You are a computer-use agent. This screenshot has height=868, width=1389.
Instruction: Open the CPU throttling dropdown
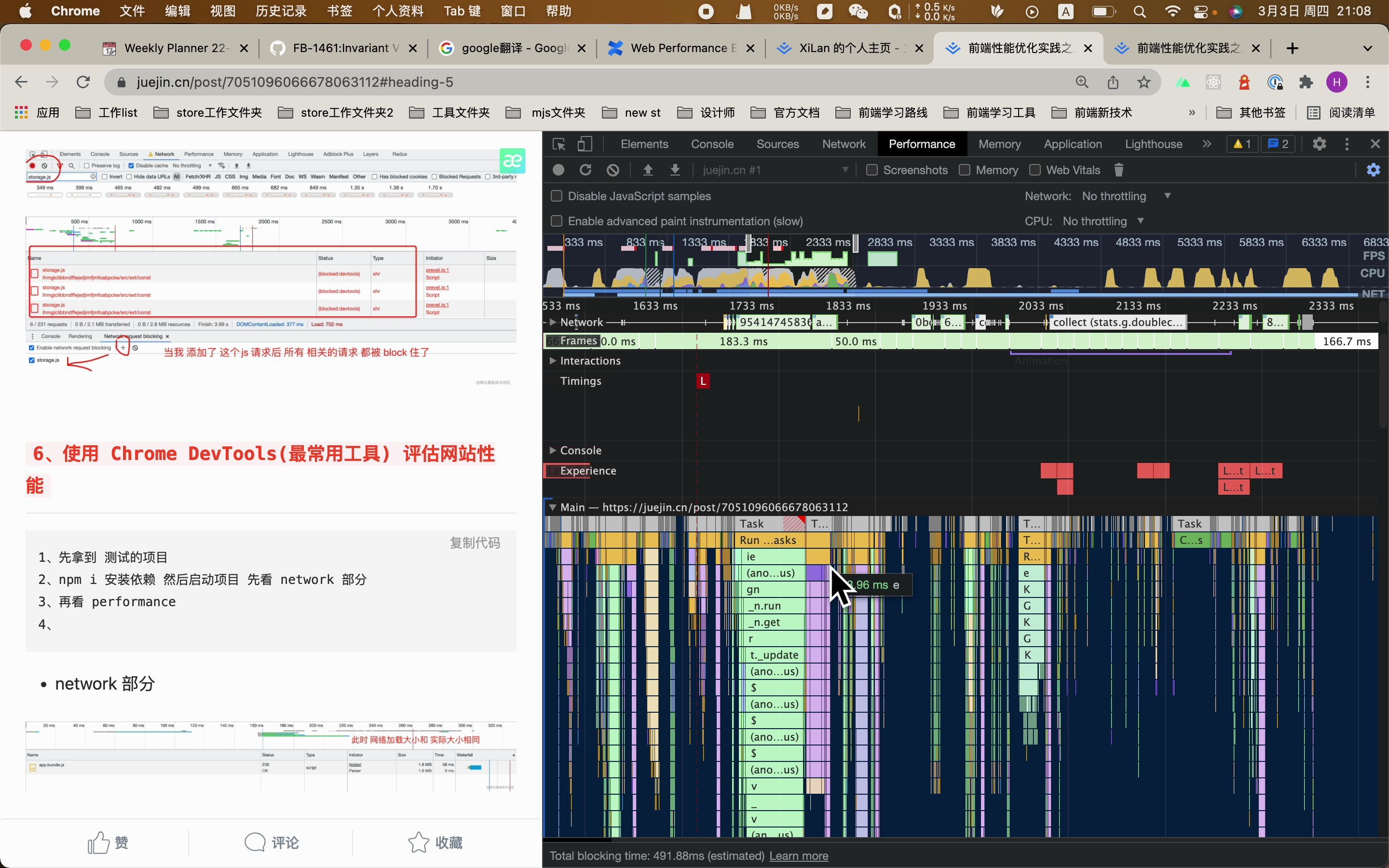coord(1103,221)
